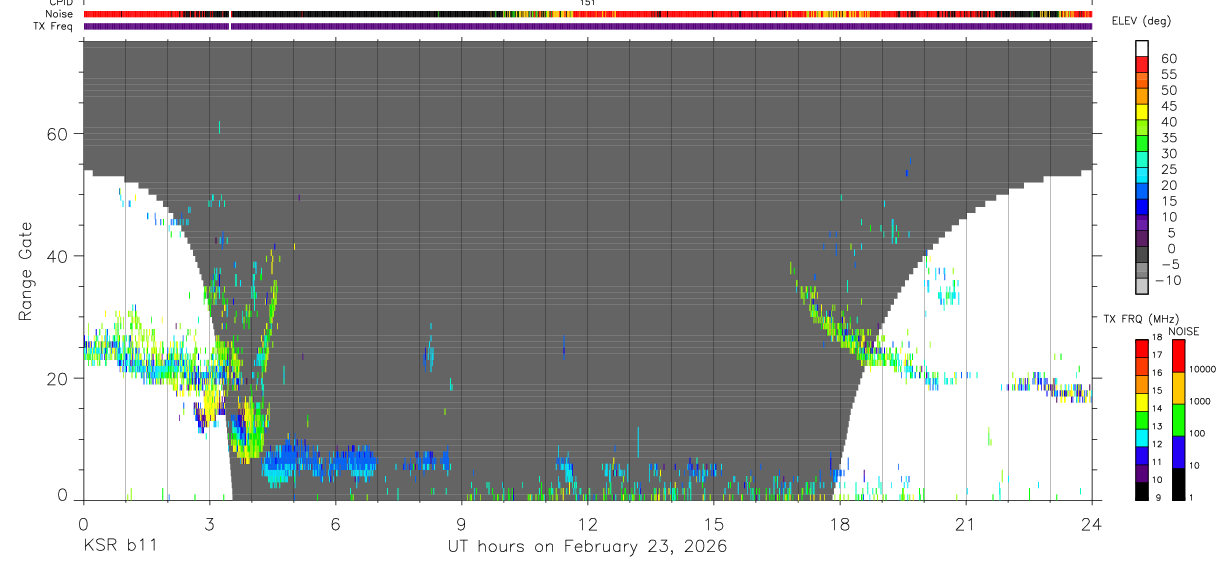Image resolution: width=1228 pixels, height=567 pixels.
Task: Click the x-axis tick label '21'
Action: pyautogui.click(x=965, y=523)
